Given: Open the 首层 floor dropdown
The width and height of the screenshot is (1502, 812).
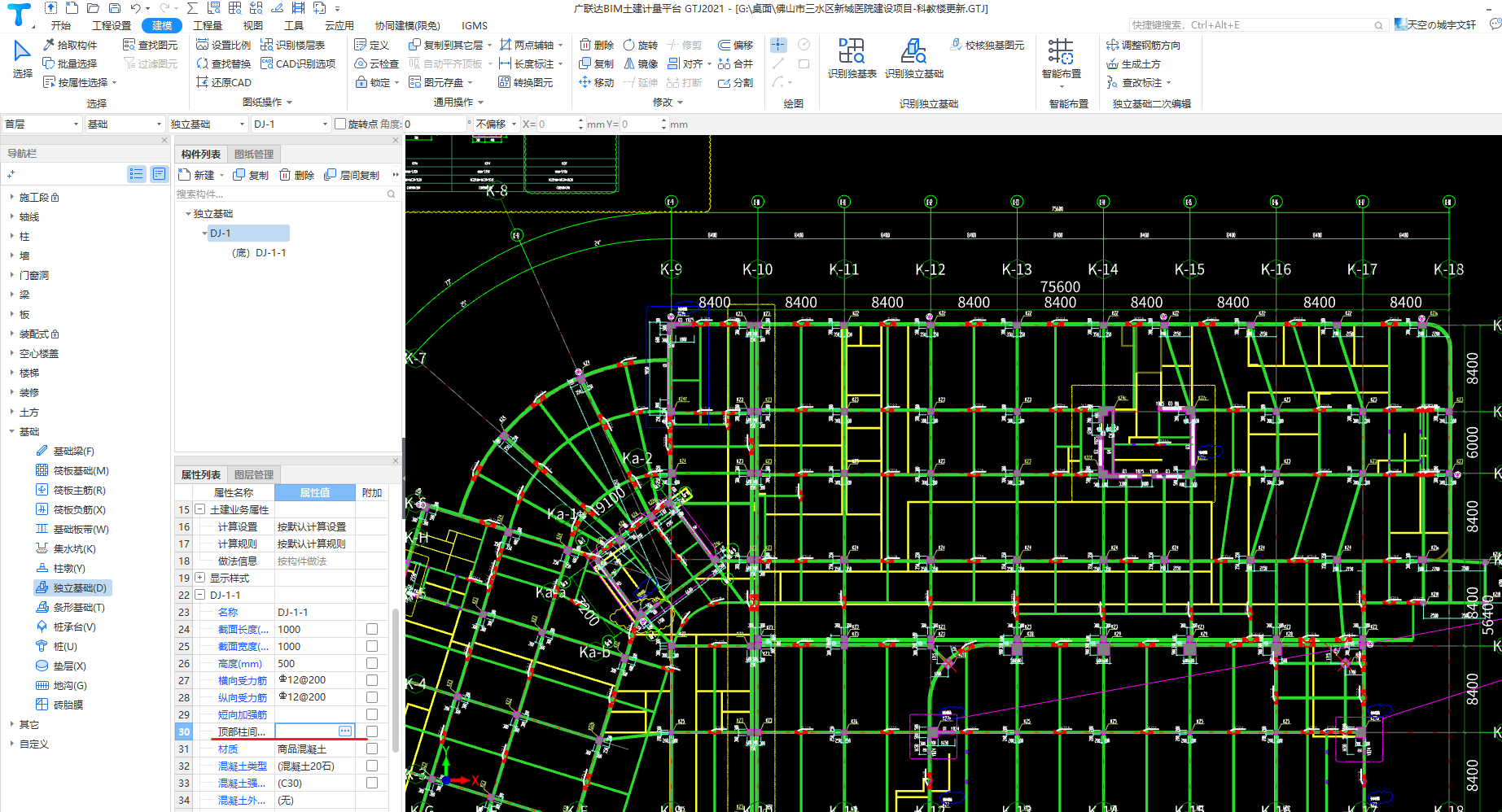Looking at the screenshot, I should pos(42,124).
